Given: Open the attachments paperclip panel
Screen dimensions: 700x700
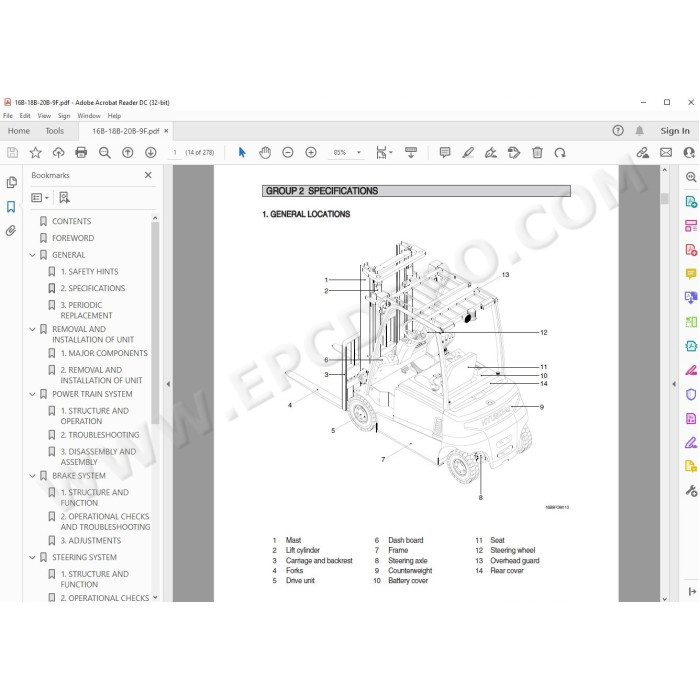Looking at the screenshot, I should click(11, 230).
